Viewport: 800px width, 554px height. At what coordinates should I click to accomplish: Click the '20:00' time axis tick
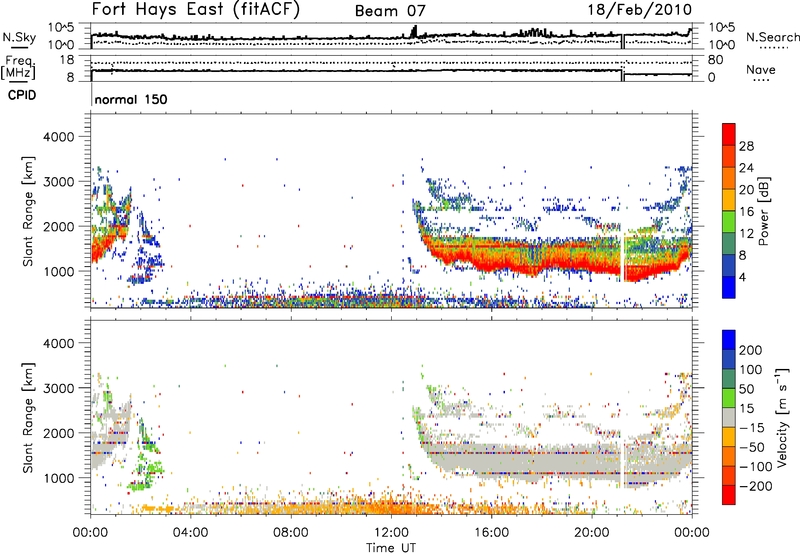click(592, 533)
